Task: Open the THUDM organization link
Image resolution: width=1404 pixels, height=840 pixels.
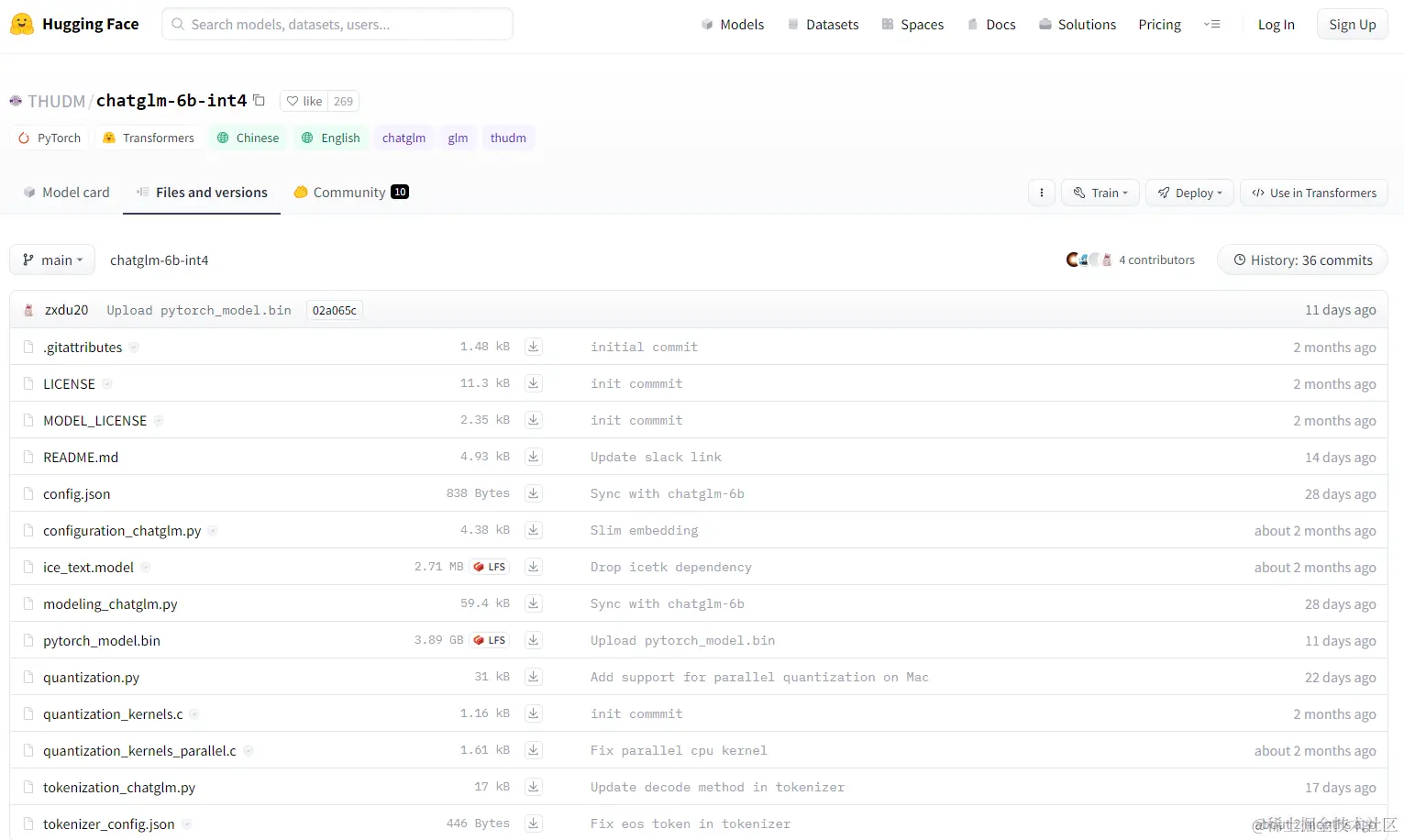Action: pos(56,101)
